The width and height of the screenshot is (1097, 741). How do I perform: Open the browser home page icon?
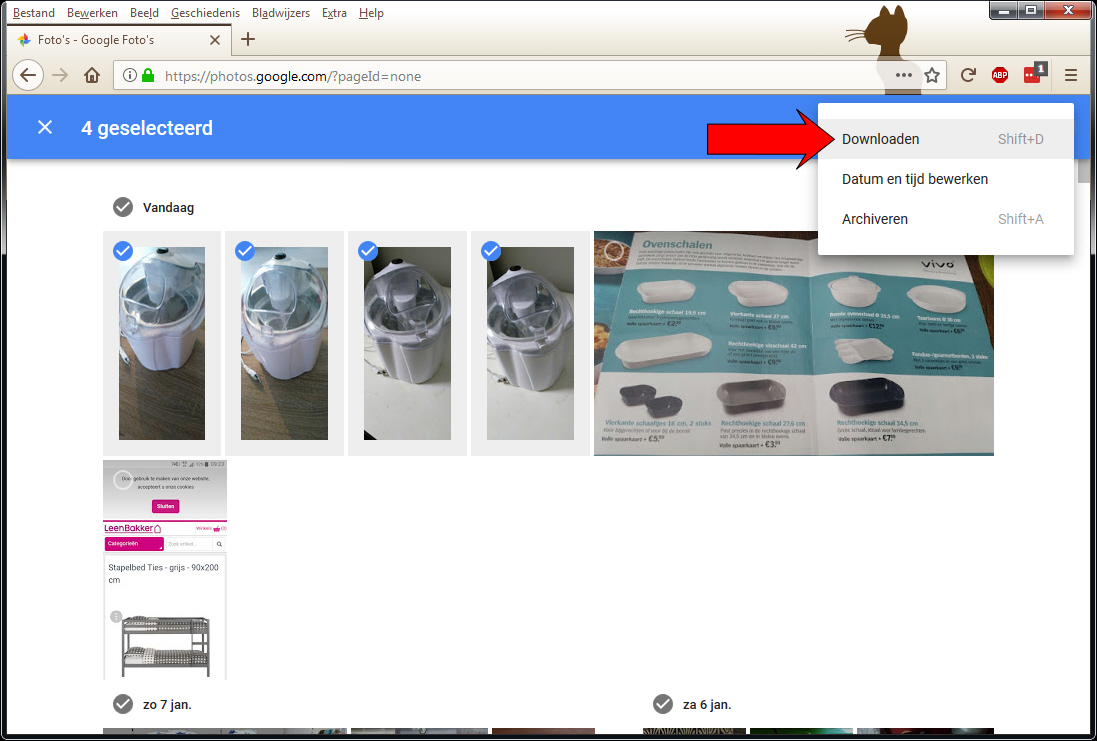click(92, 76)
